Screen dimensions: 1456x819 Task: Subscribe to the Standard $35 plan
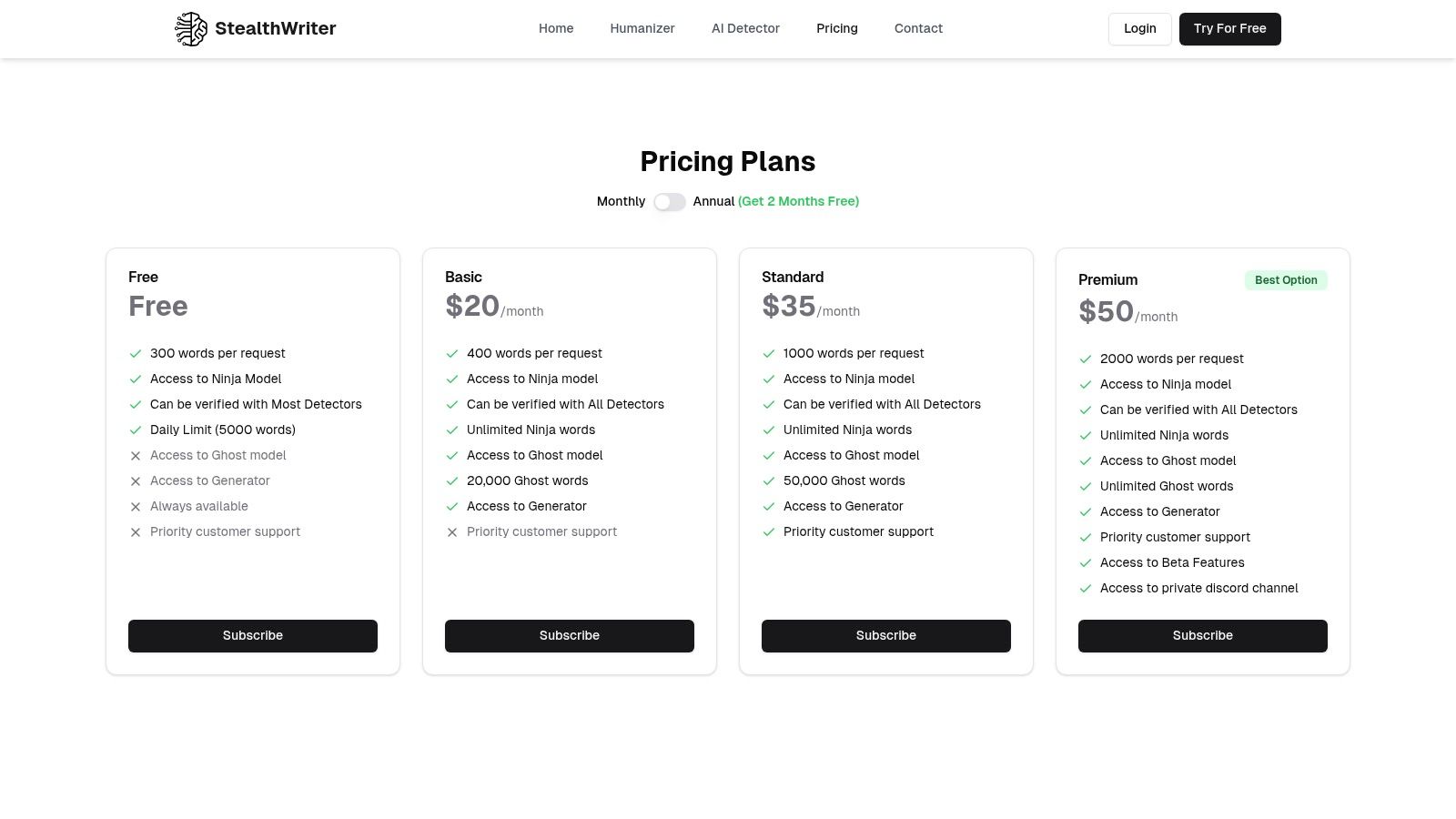click(x=886, y=636)
